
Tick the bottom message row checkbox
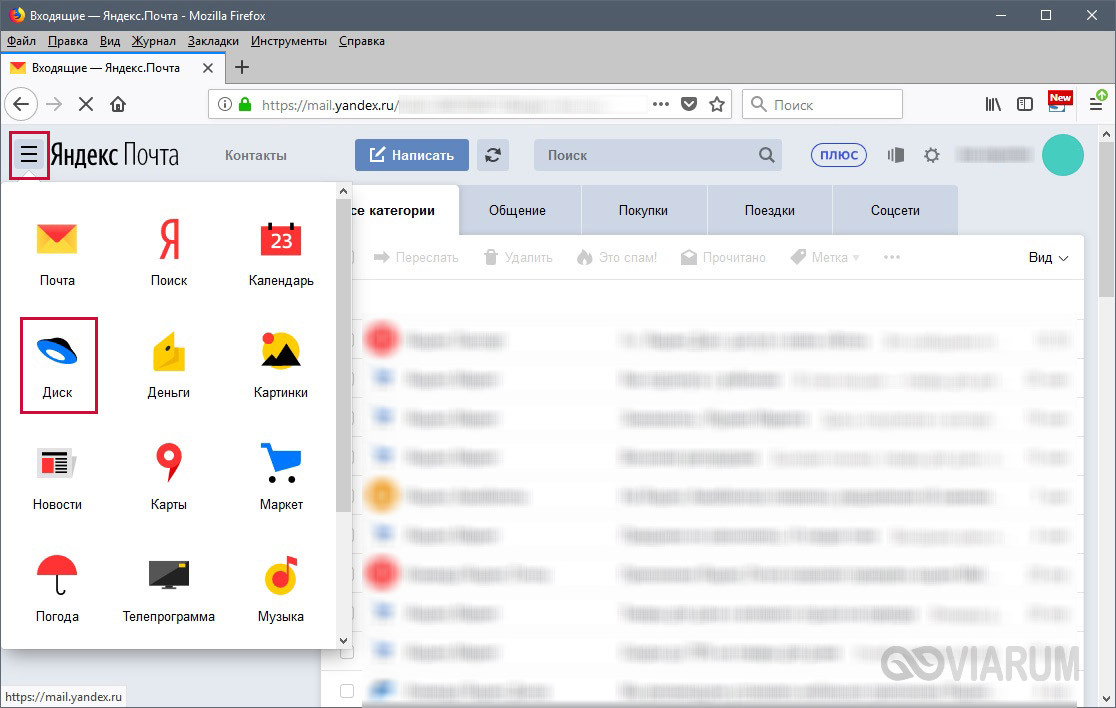pyautogui.click(x=347, y=690)
